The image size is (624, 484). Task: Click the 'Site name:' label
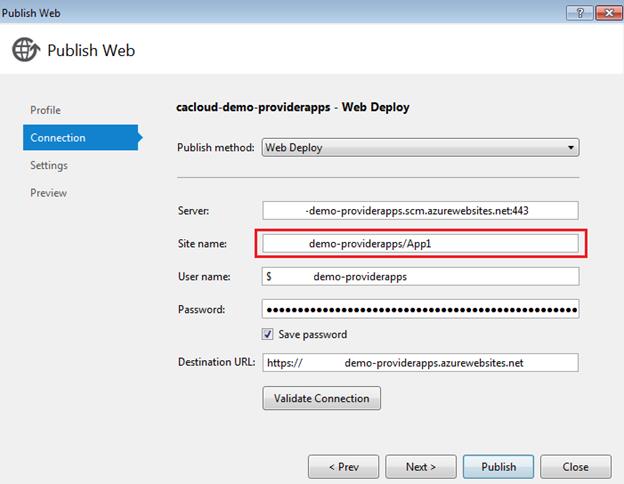[x=202, y=244]
